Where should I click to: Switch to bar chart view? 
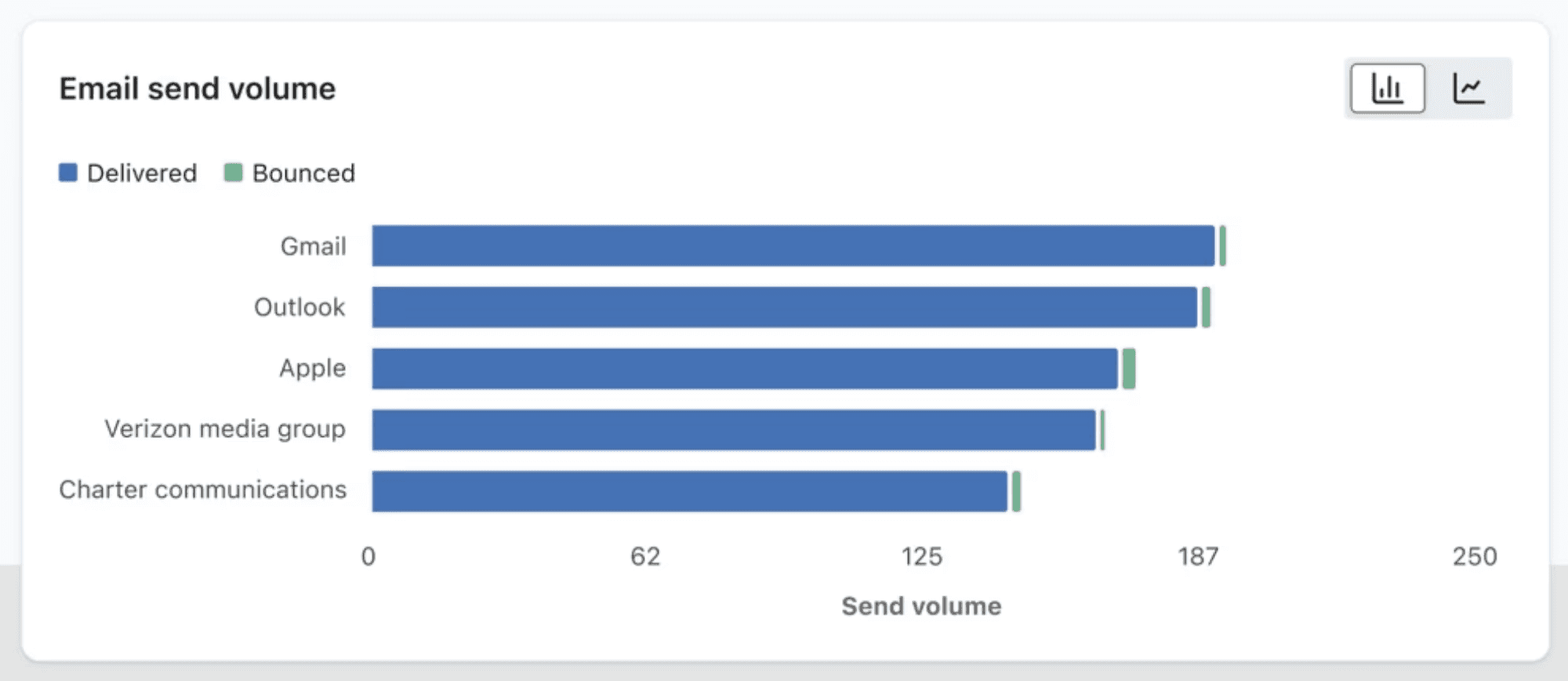(x=1387, y=88)
